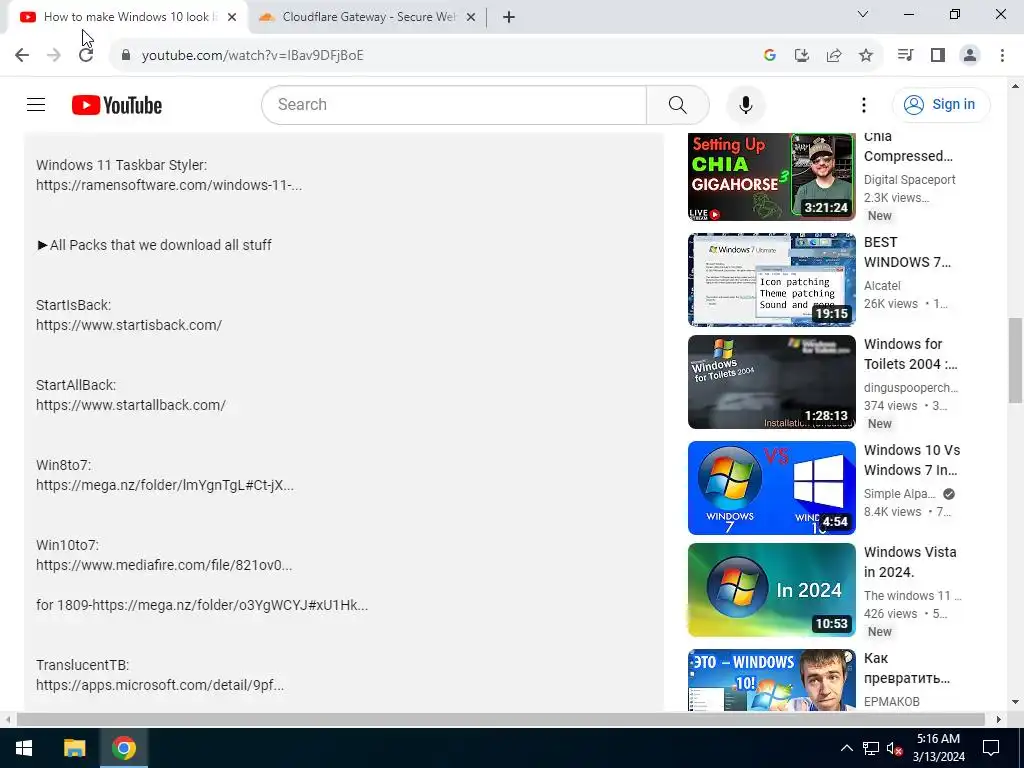Image resolution: width=1024 pixels, height=768 pixels.
Task: Open Windows for Toilets 2004 thumbnail
Action: pos(771,382)
